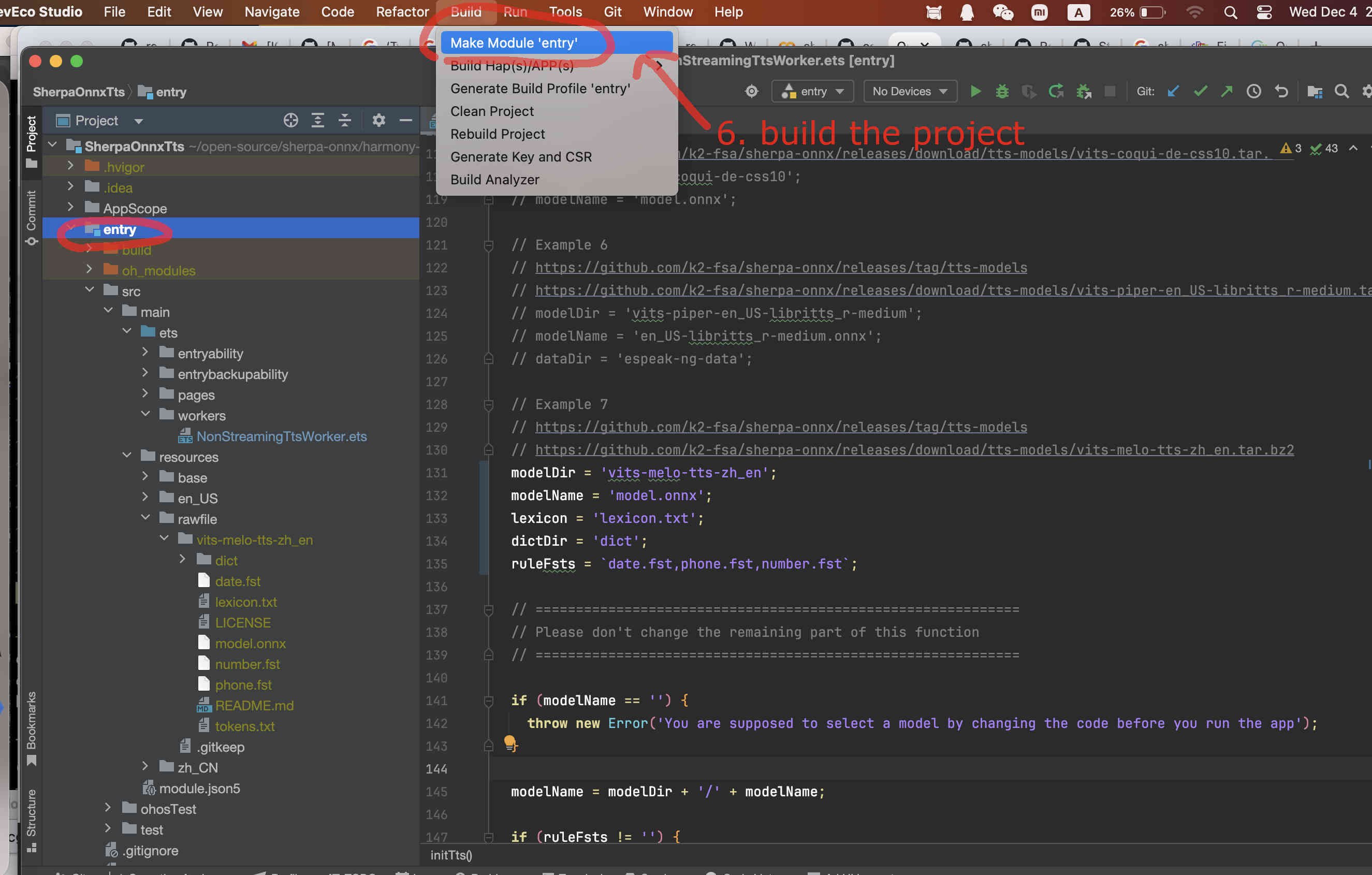
Task: Click Git commit checkmark icon
Action: 1200,91
